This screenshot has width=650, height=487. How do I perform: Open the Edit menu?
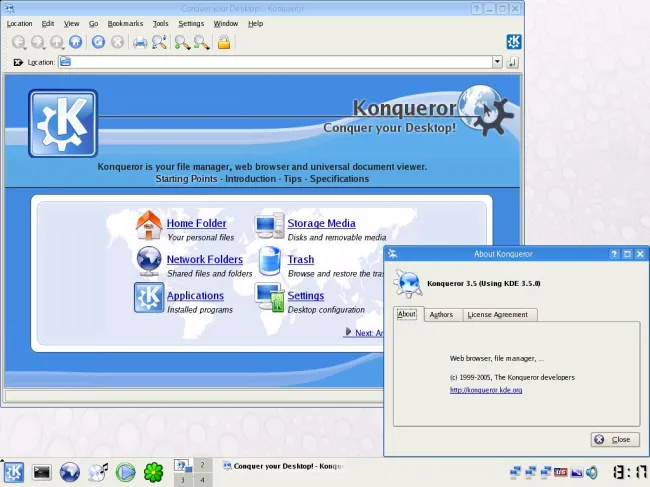click(x=48, y=24)
